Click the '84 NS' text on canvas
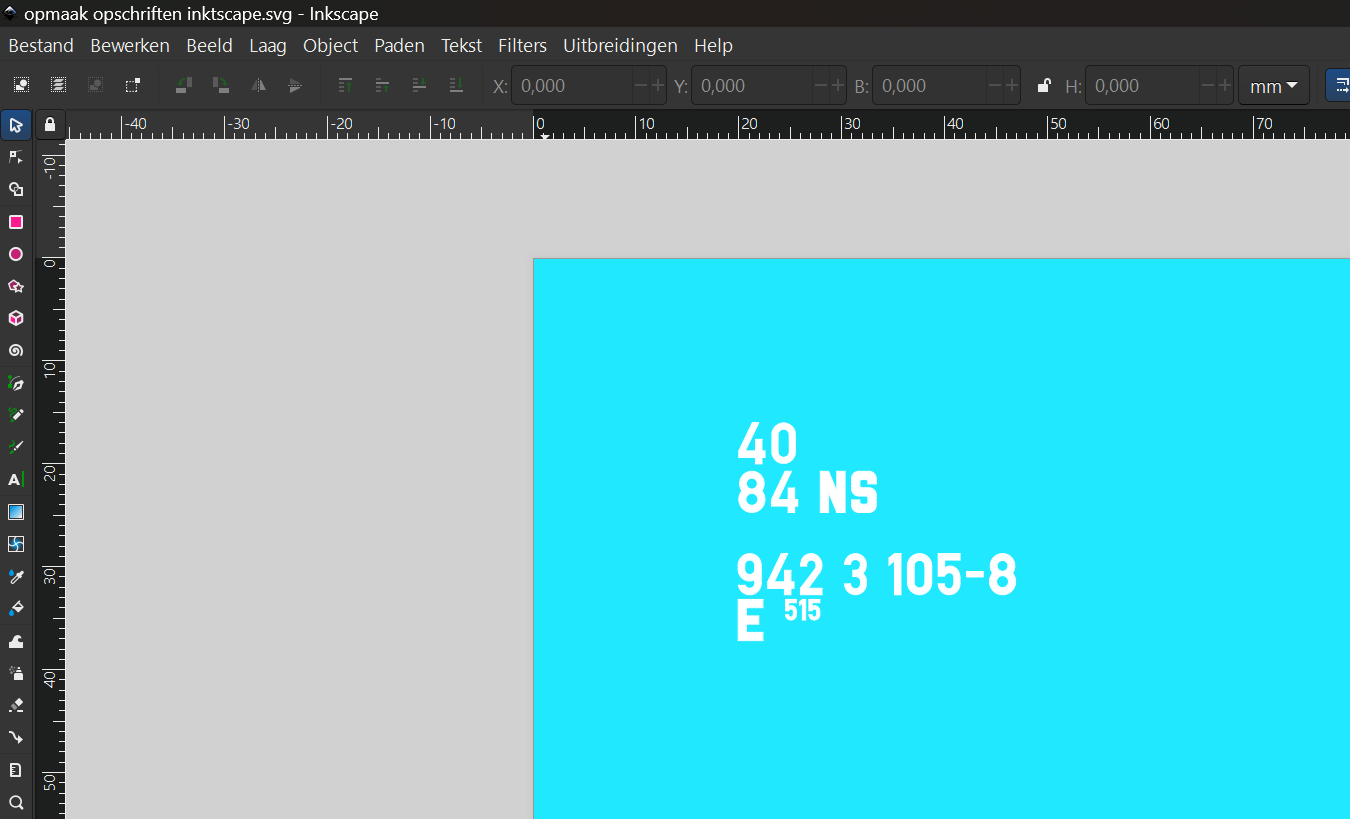Screen dimensions: 1350x819 point(807,492)
